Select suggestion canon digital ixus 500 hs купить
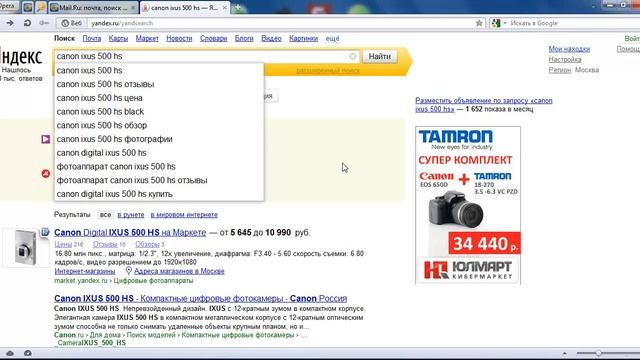The width and height of the screenshot is (640, 360). [x=159, y=194]
